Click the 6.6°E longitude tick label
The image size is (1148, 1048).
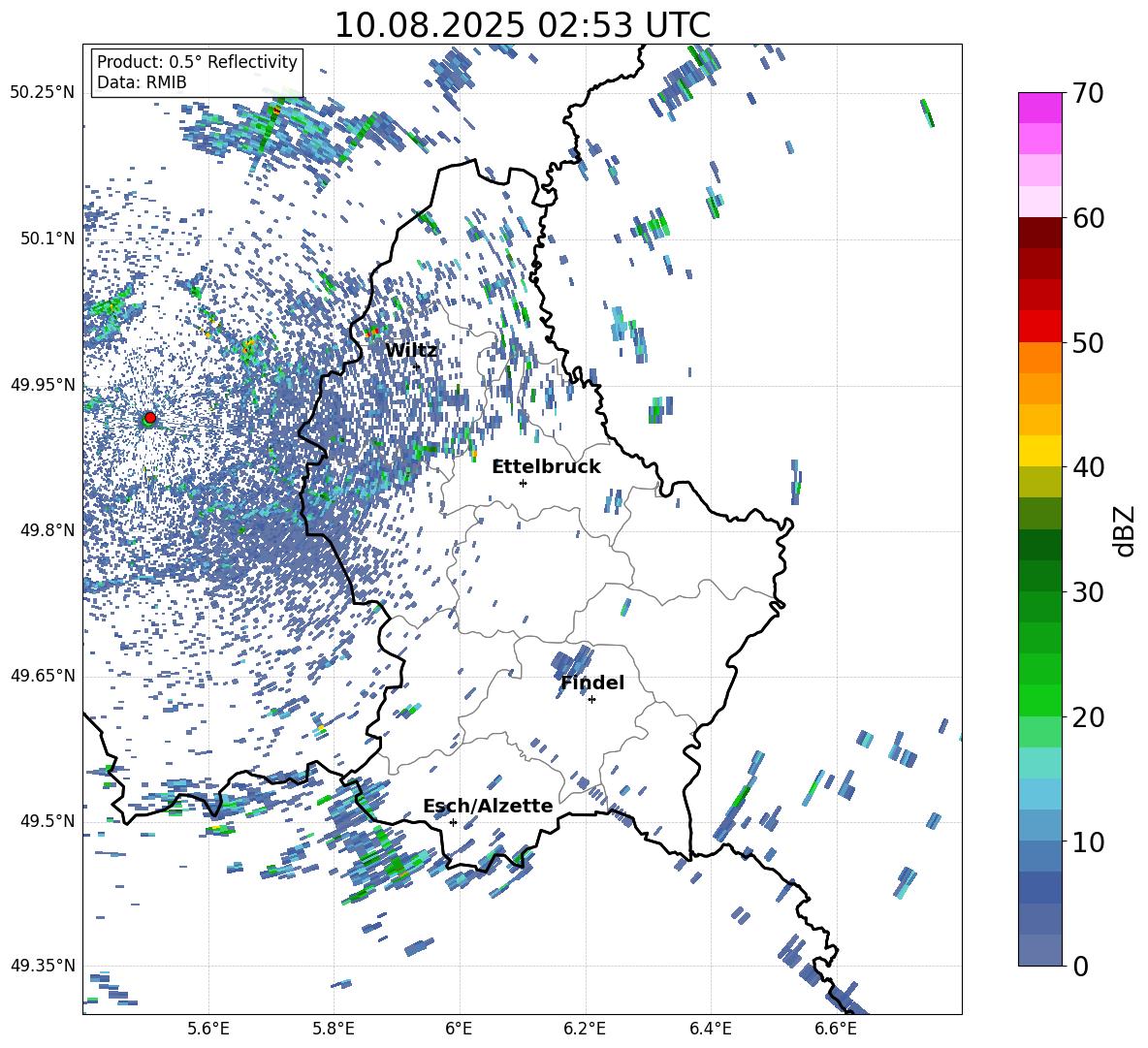[836, 1029]
